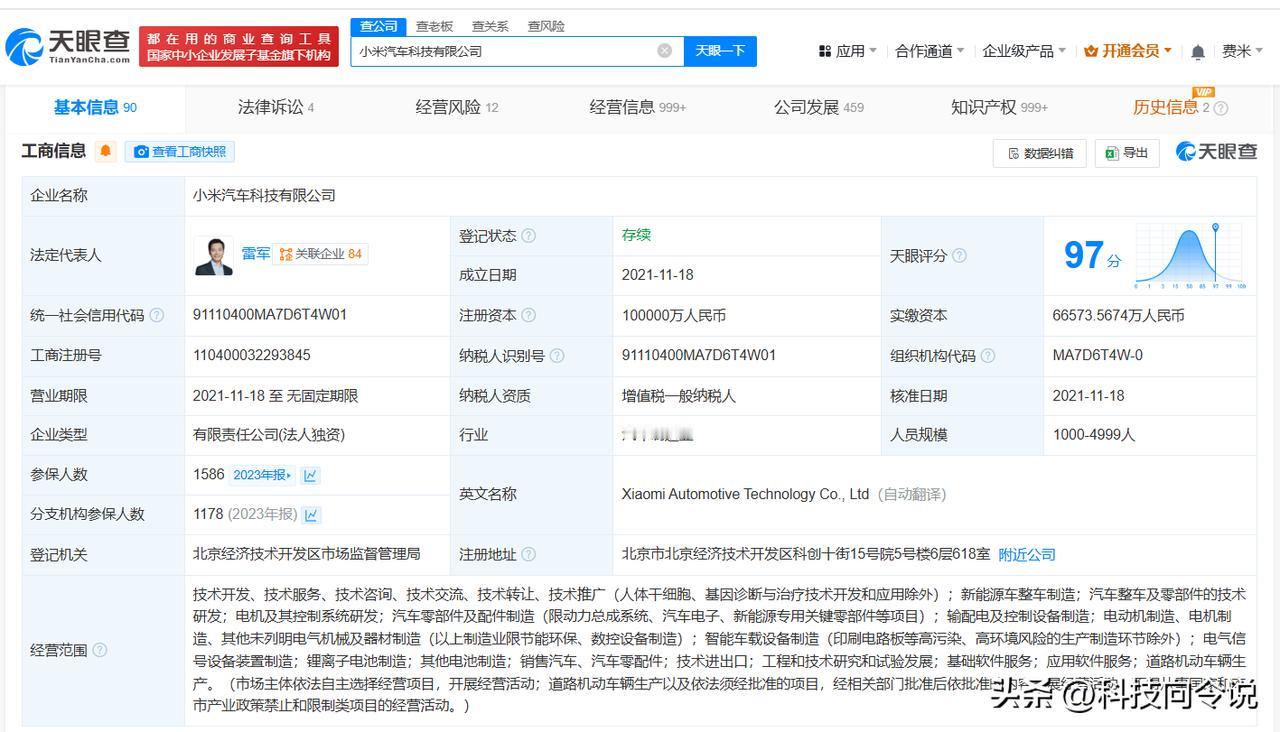Viewport: 1280px width, 732px height.
Task: Click organization code MA7D6T4W-0
Action: [1098, 355]
